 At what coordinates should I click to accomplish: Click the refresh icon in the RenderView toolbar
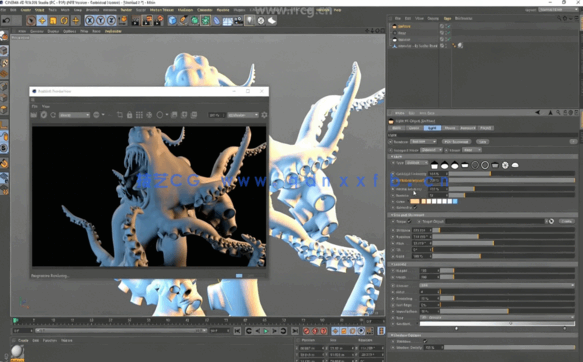(53, 115)
